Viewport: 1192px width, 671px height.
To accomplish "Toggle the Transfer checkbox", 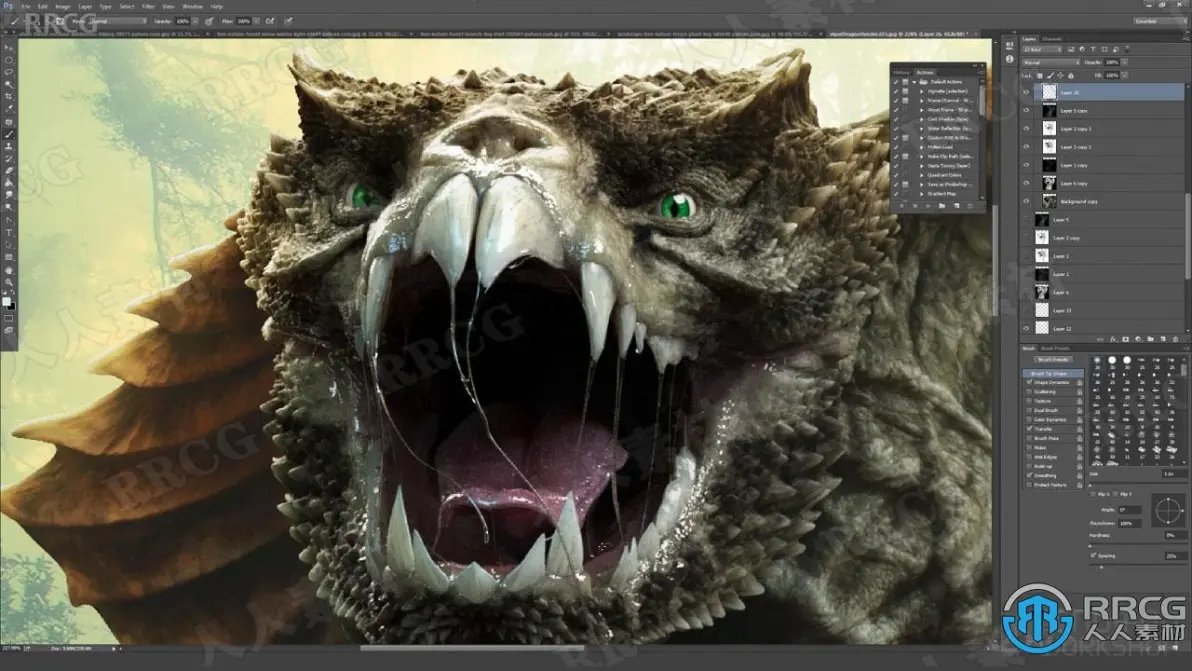I will 1029,429.
